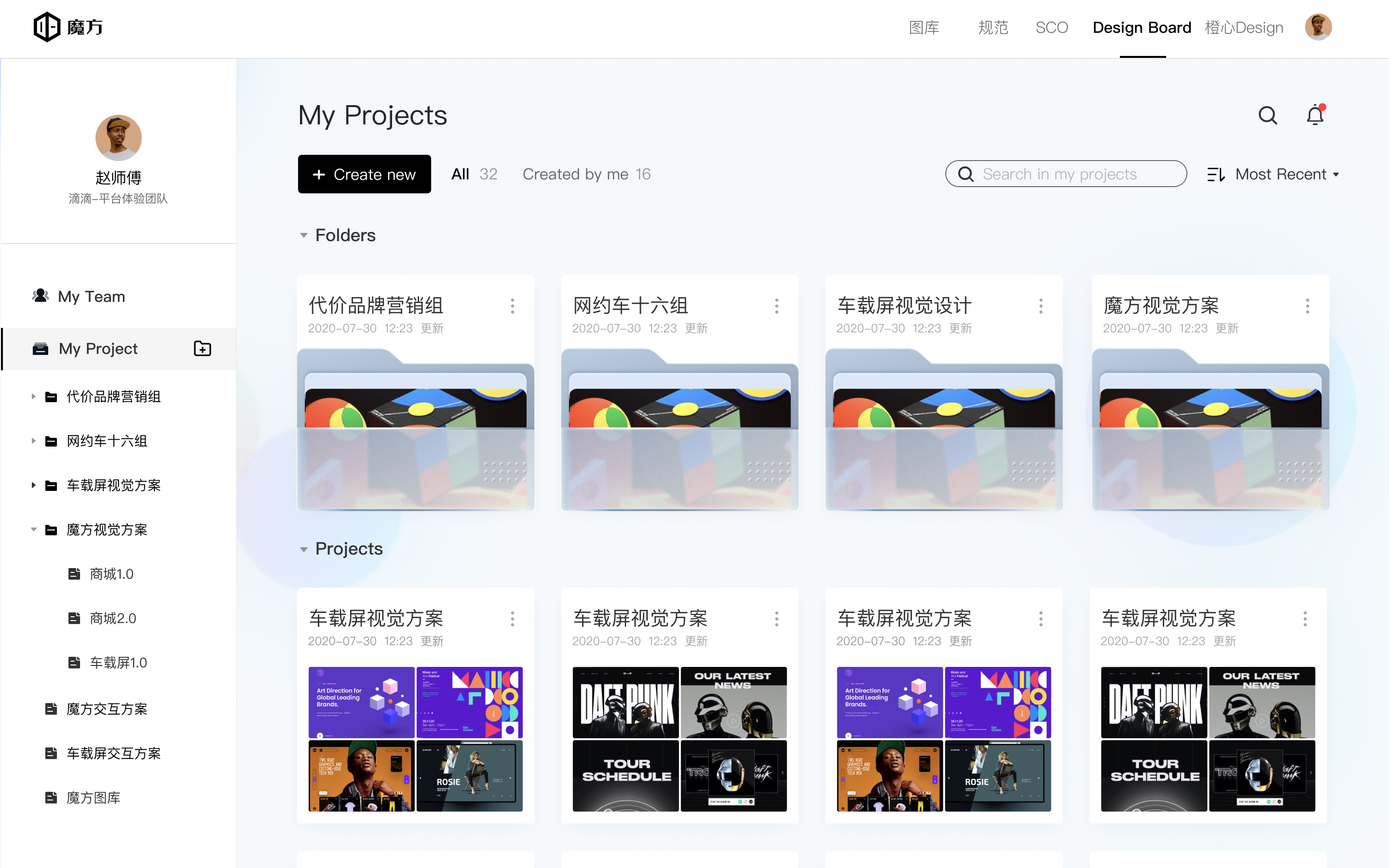Open the three-dot menu of the third 车载屏视觉方案 project
Image resolution: width=1389 pixels, height=868 pixels.
click(x=1041, y=619)
